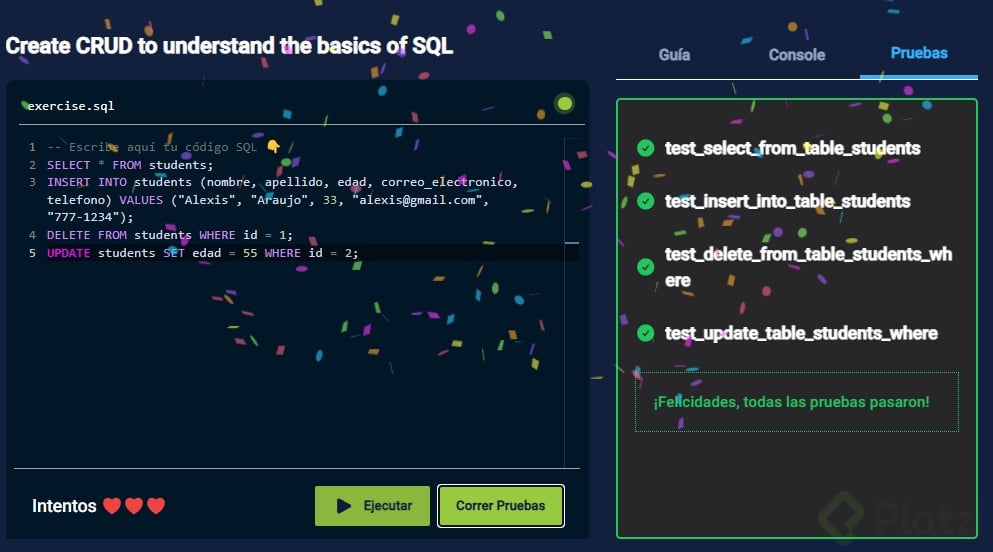Click the first Intentos heart icon

[x=112, y=506]
